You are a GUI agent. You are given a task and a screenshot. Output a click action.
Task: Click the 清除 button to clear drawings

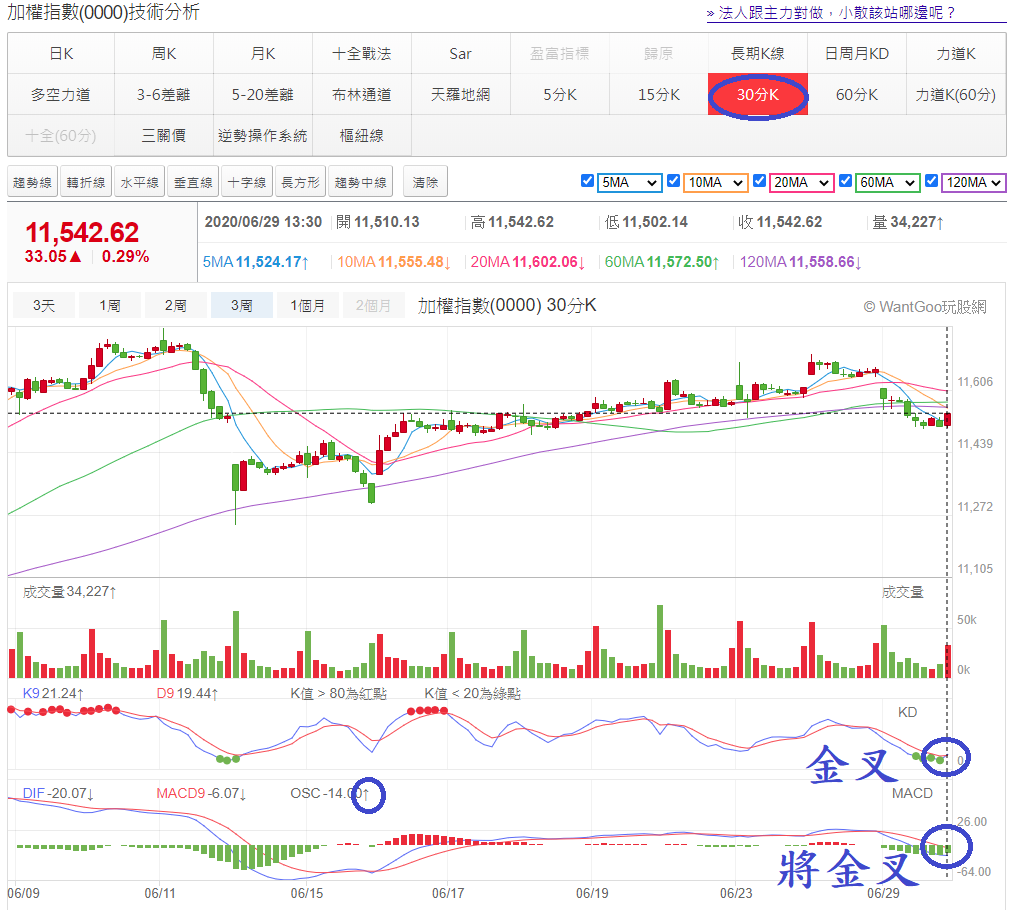425,183
